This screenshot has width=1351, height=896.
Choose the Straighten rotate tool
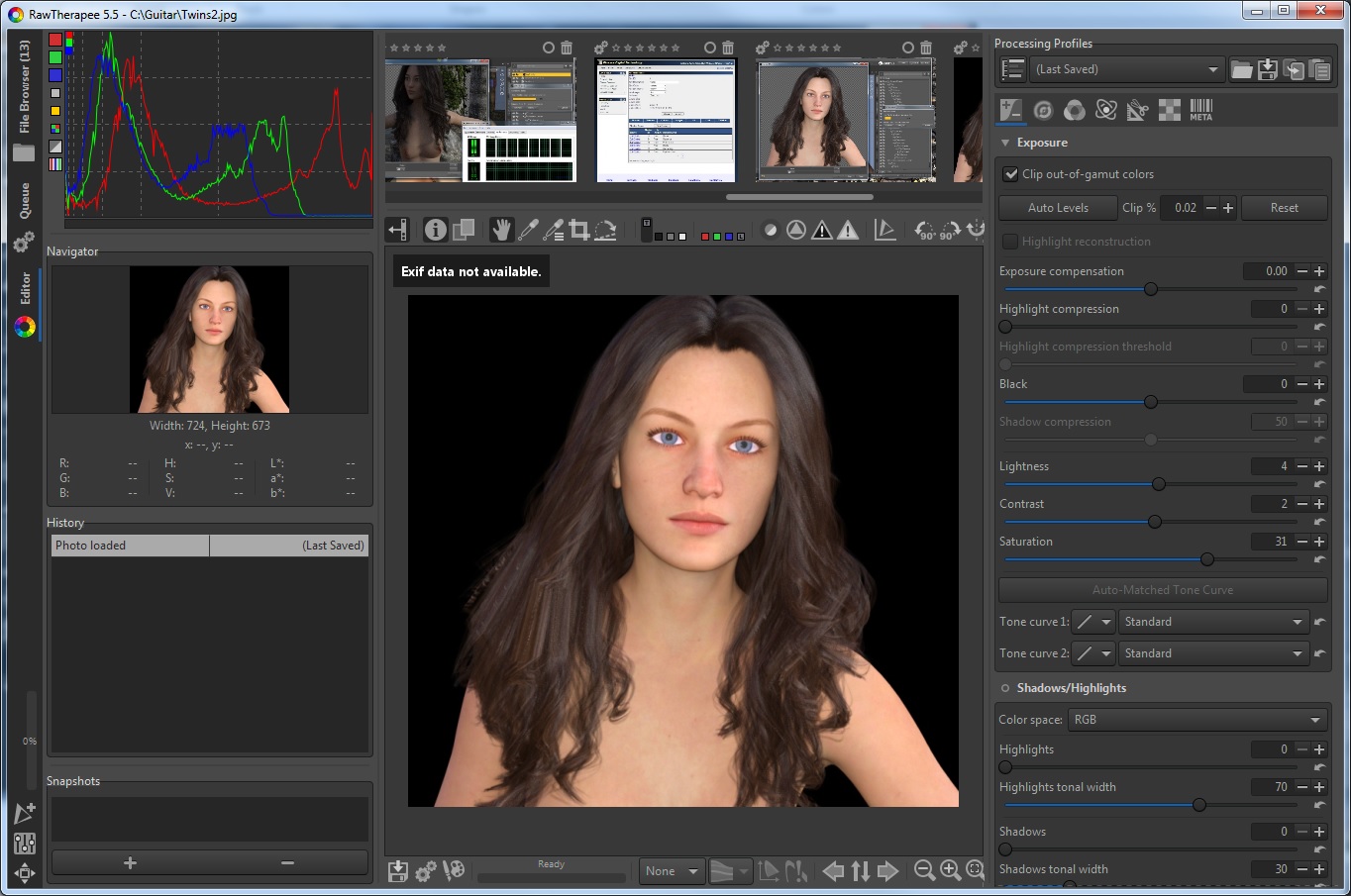[605, 231]
